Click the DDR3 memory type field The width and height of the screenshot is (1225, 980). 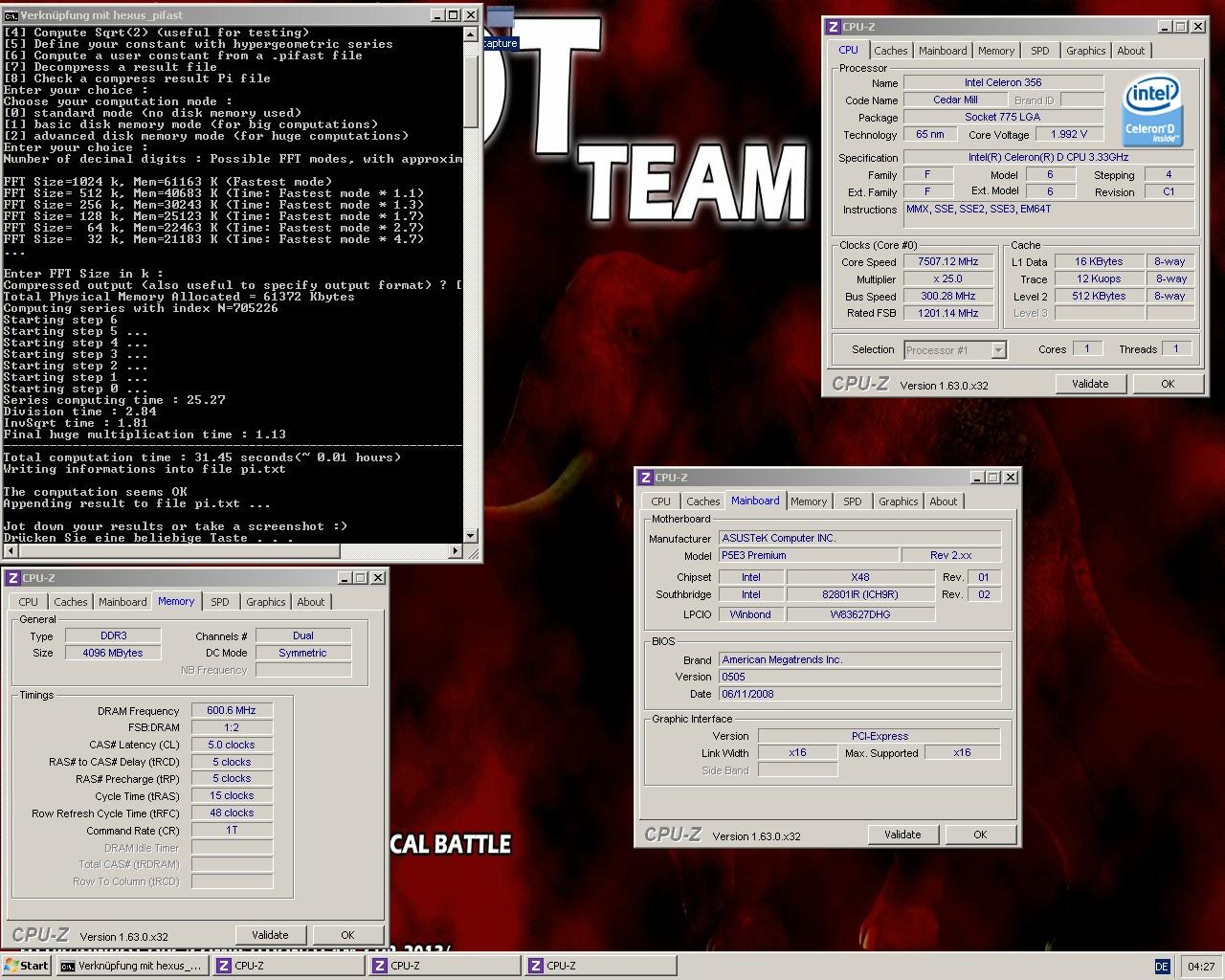click(x=113, y=635)
